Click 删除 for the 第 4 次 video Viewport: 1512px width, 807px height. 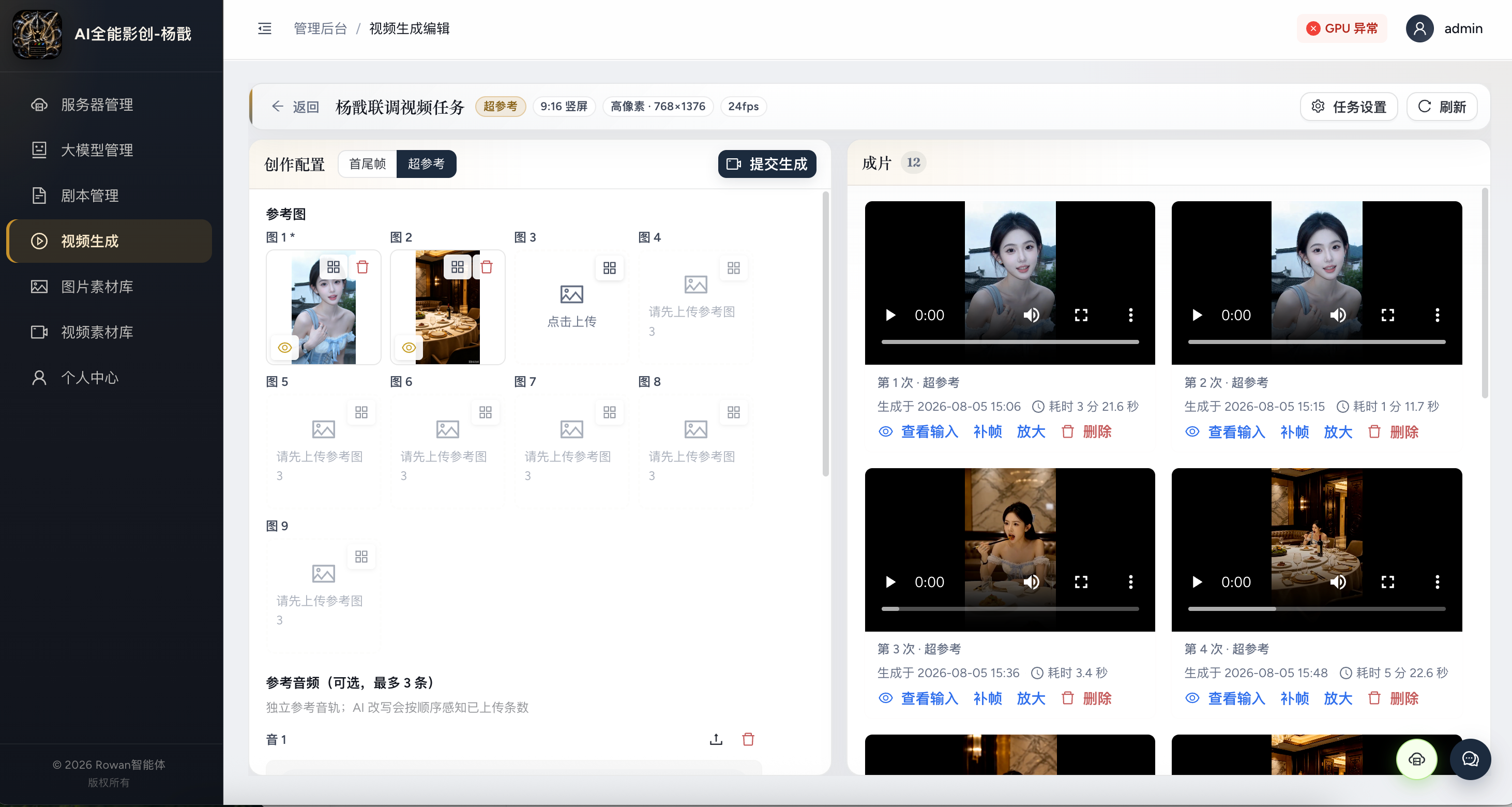(x=1394, y=698)
